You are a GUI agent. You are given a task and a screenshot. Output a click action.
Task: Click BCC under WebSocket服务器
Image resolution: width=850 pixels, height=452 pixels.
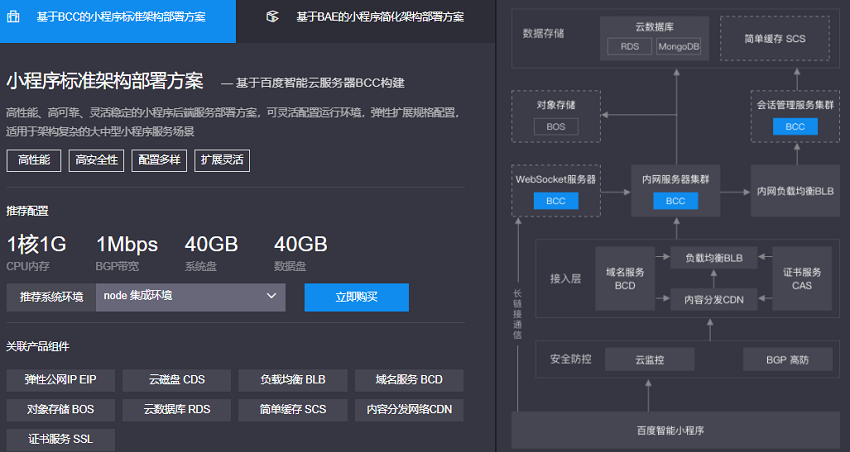[x=556, y=201]
